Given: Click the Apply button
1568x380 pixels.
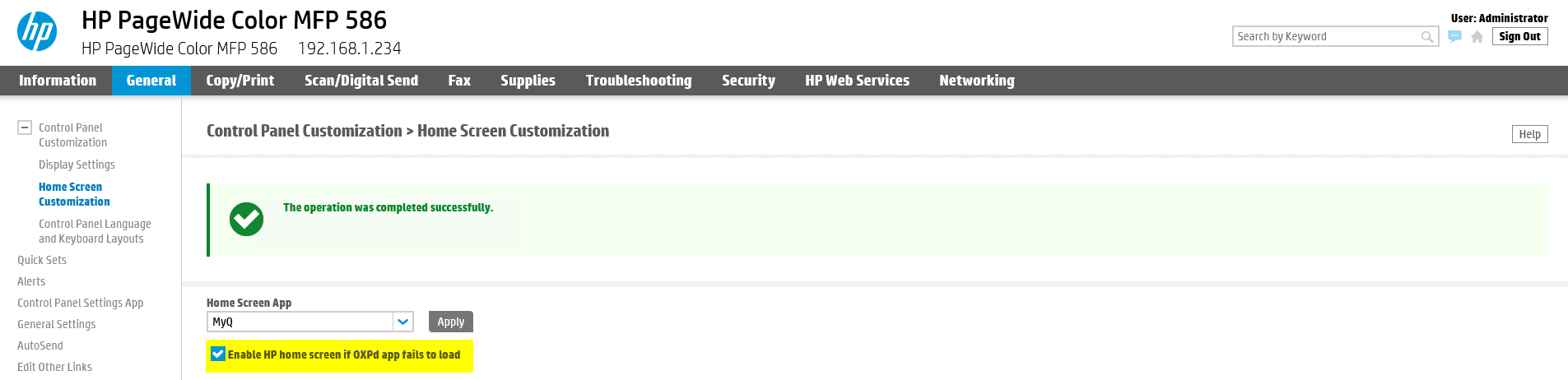Looking at the screenshot, I should coord(450,322).
